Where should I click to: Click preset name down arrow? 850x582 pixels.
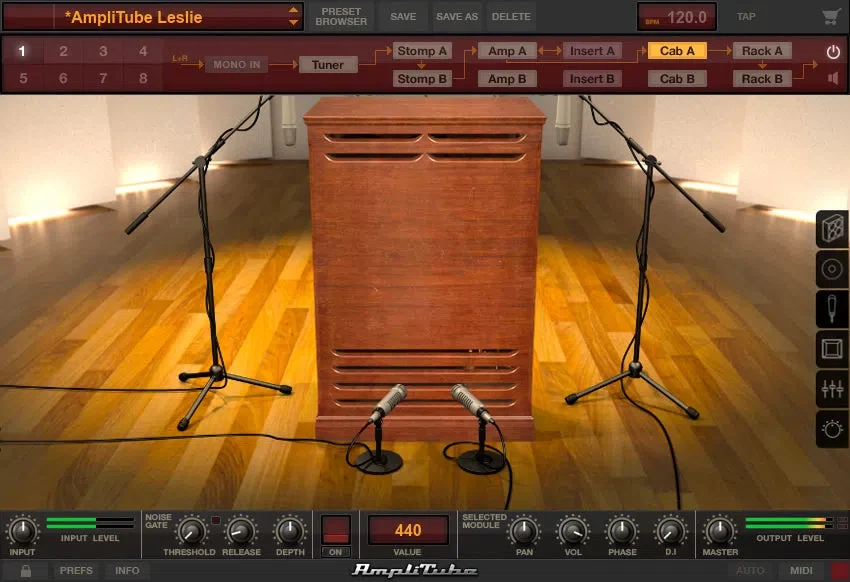click(x=293, y=23)
